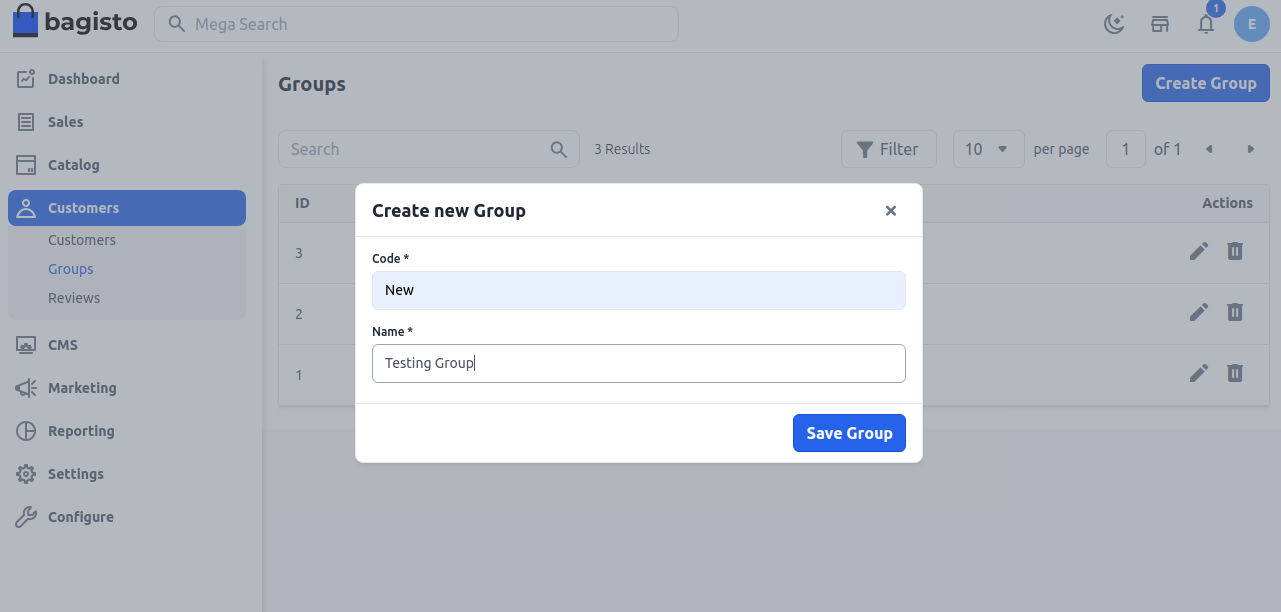Image resolution: width=1281 pixels, height=612 pixels.
Task: Click inside the Name field of the modal
Action: point(639,363)
